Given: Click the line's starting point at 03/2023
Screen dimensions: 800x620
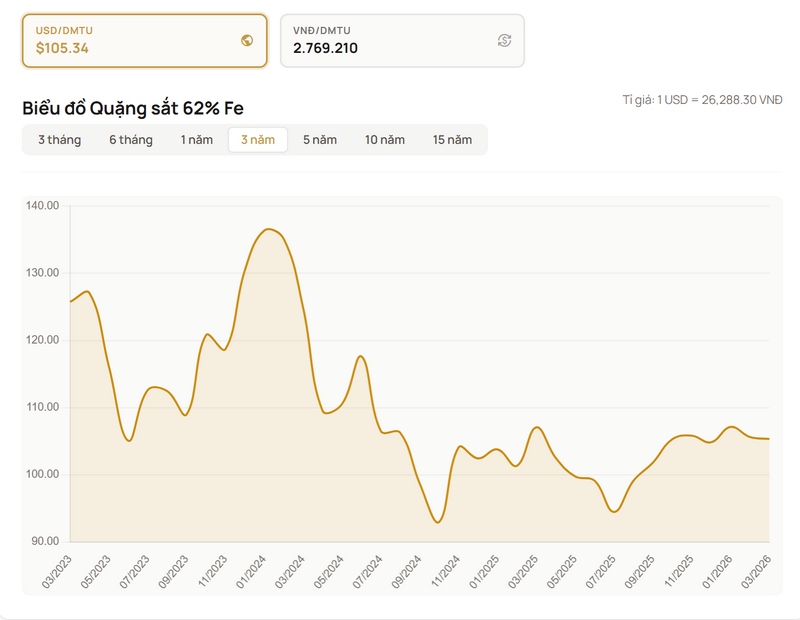Looking at the screenshot, I should (70, 301).
